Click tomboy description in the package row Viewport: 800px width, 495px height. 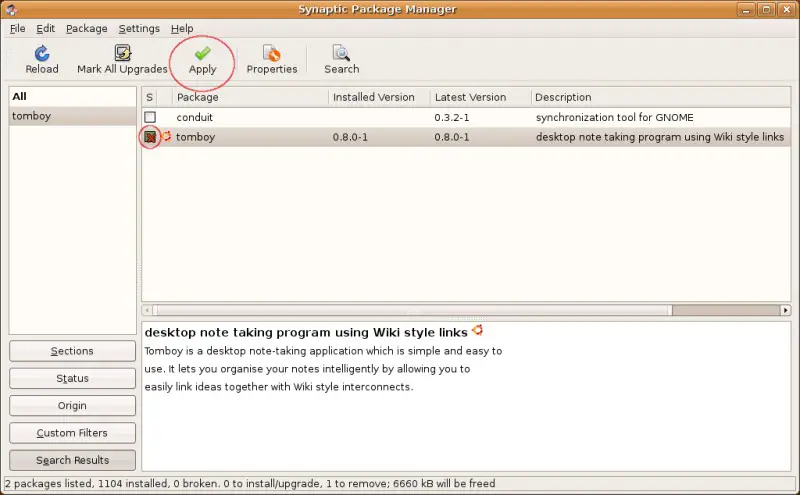659,137
